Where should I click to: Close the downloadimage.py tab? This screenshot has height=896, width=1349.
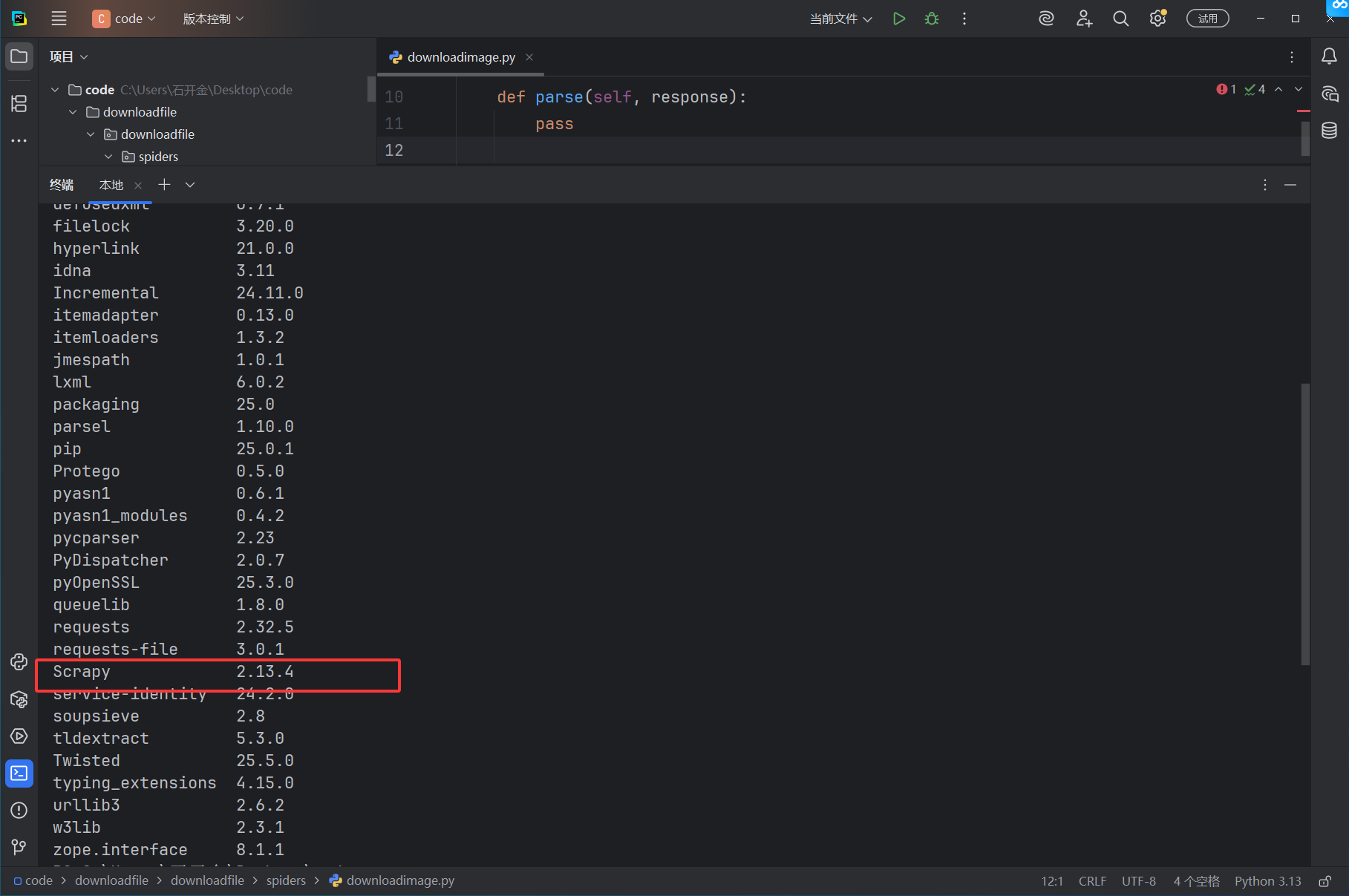coord(529,57)
